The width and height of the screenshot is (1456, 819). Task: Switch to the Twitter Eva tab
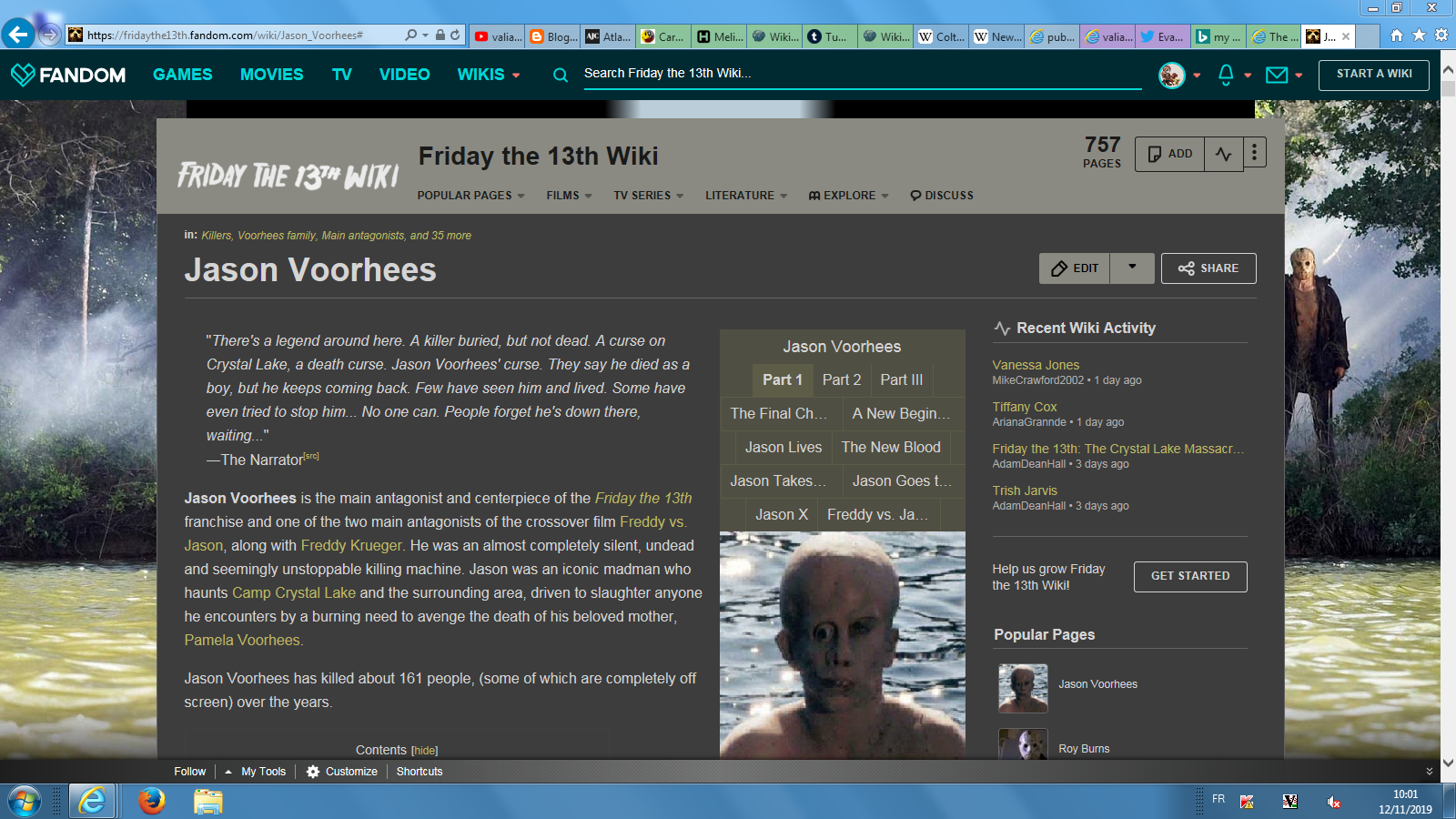1162,36
